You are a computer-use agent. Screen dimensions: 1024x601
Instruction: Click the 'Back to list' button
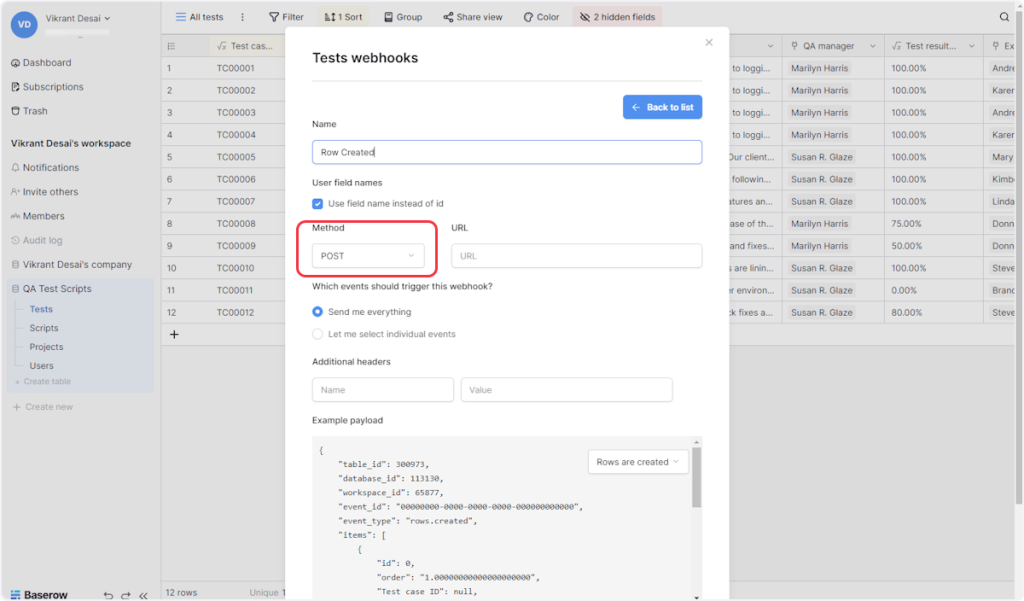(x=662, y=107)
